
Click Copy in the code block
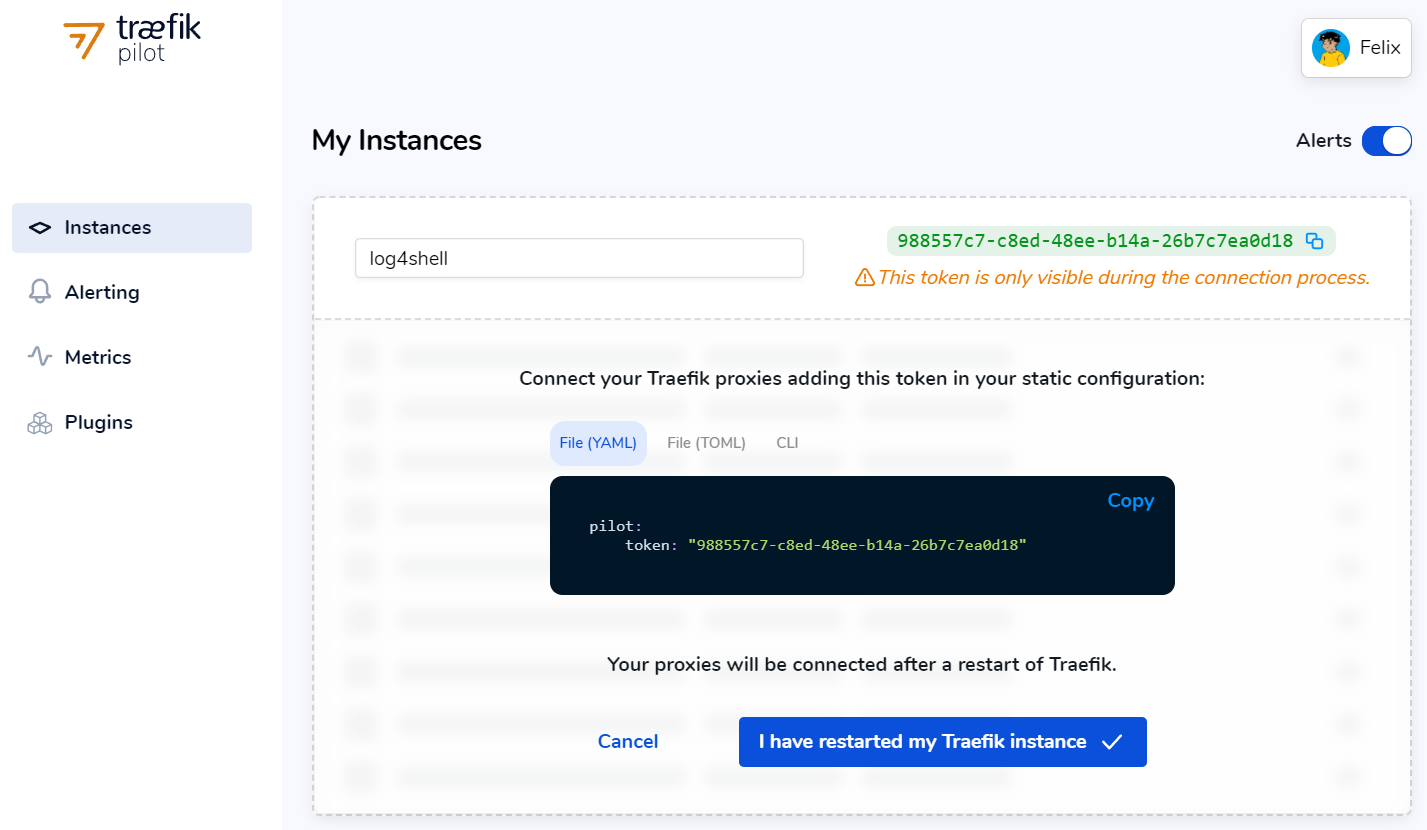coord(1131,501)
